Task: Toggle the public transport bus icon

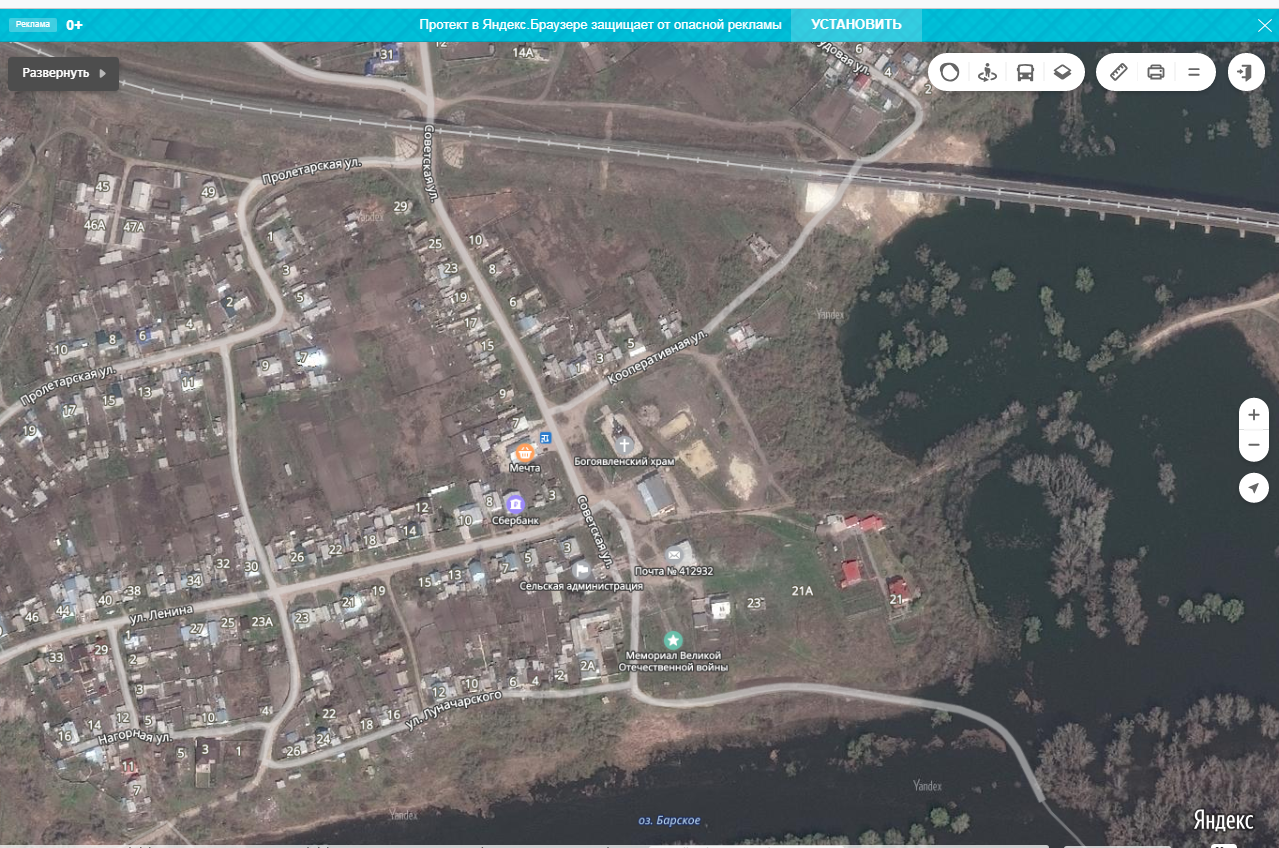Action: [x=1025, y=72]
